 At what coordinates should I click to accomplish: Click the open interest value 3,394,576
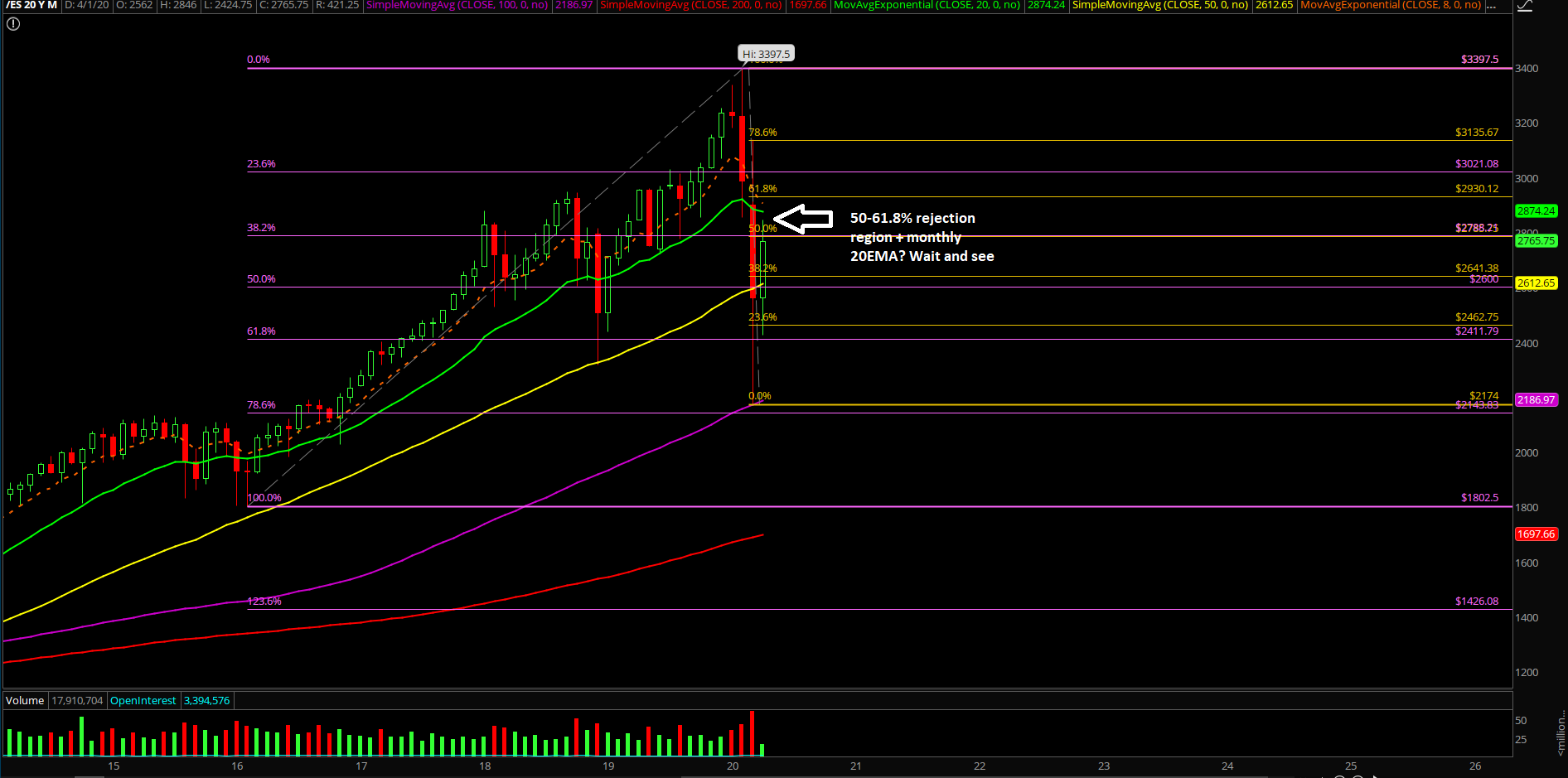coord(206,701)
